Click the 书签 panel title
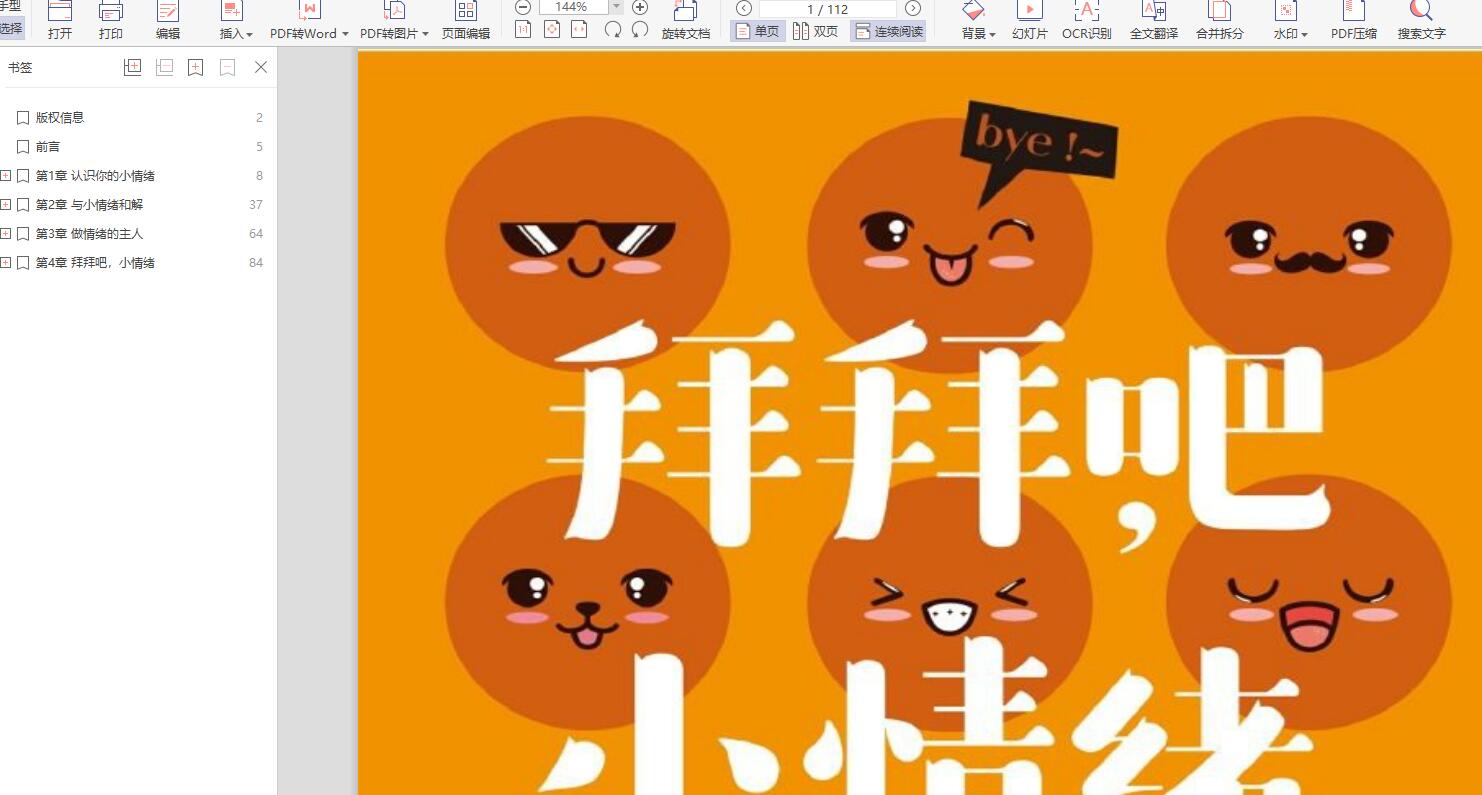This screenshot has width=1482, height=795. pyautogui.click(x=20, y=68)
